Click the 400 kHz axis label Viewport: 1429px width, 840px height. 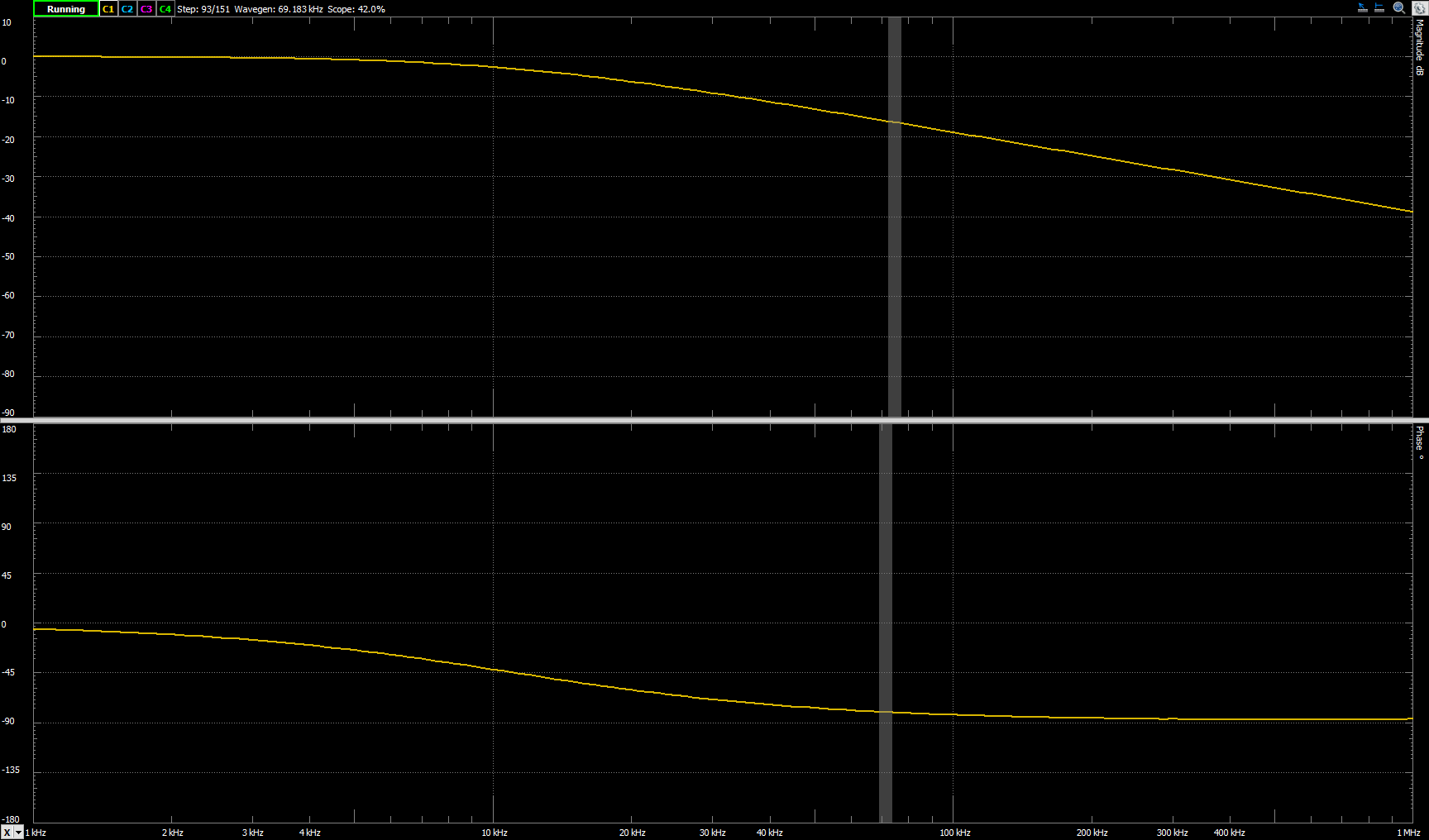(1230, 833)
